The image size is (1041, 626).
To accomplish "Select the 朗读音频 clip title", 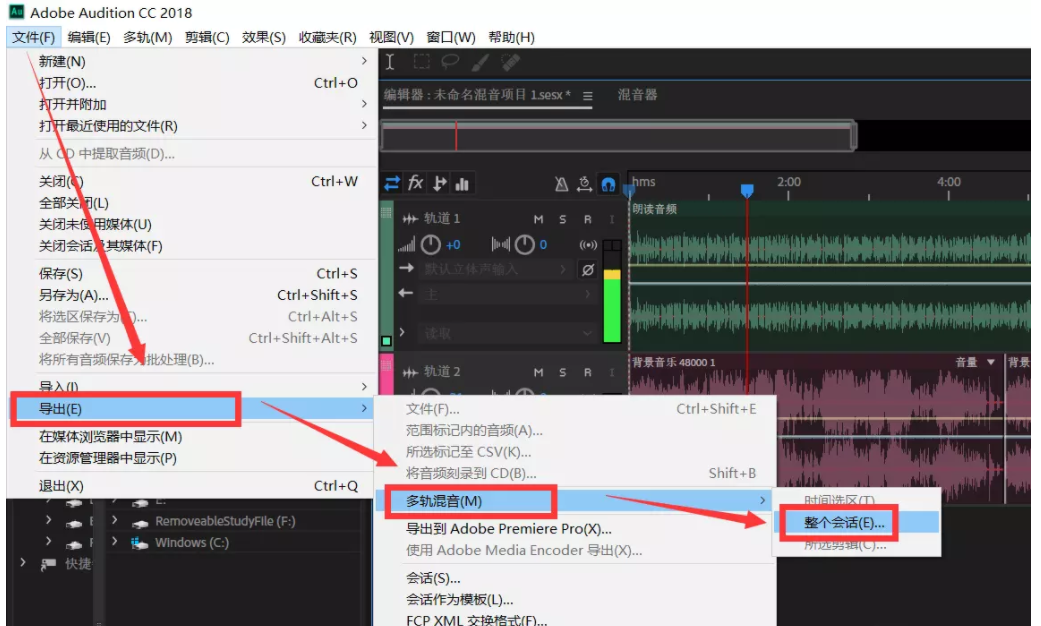I will 655,209.
